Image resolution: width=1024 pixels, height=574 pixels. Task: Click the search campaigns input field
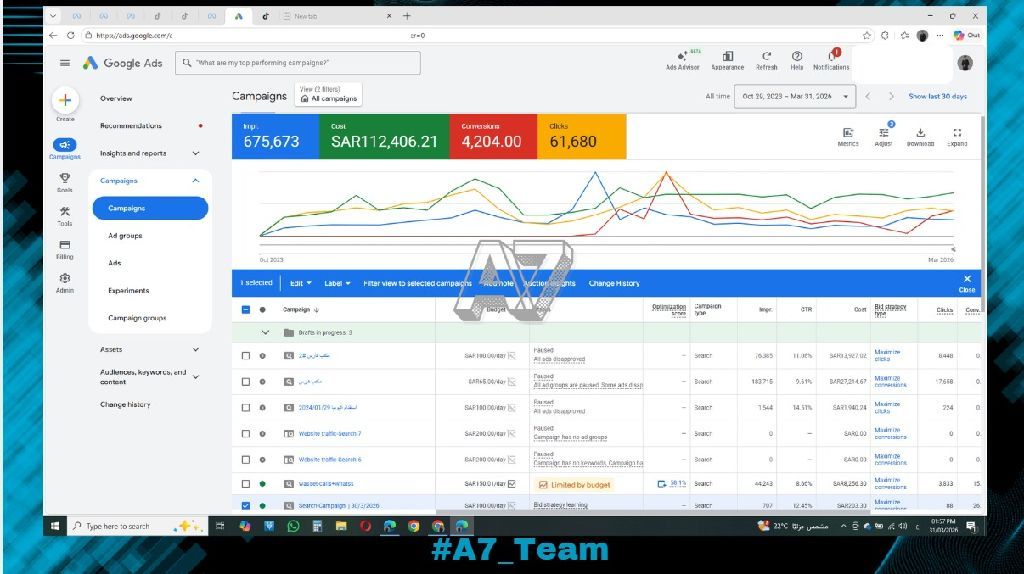pos(300,63)
